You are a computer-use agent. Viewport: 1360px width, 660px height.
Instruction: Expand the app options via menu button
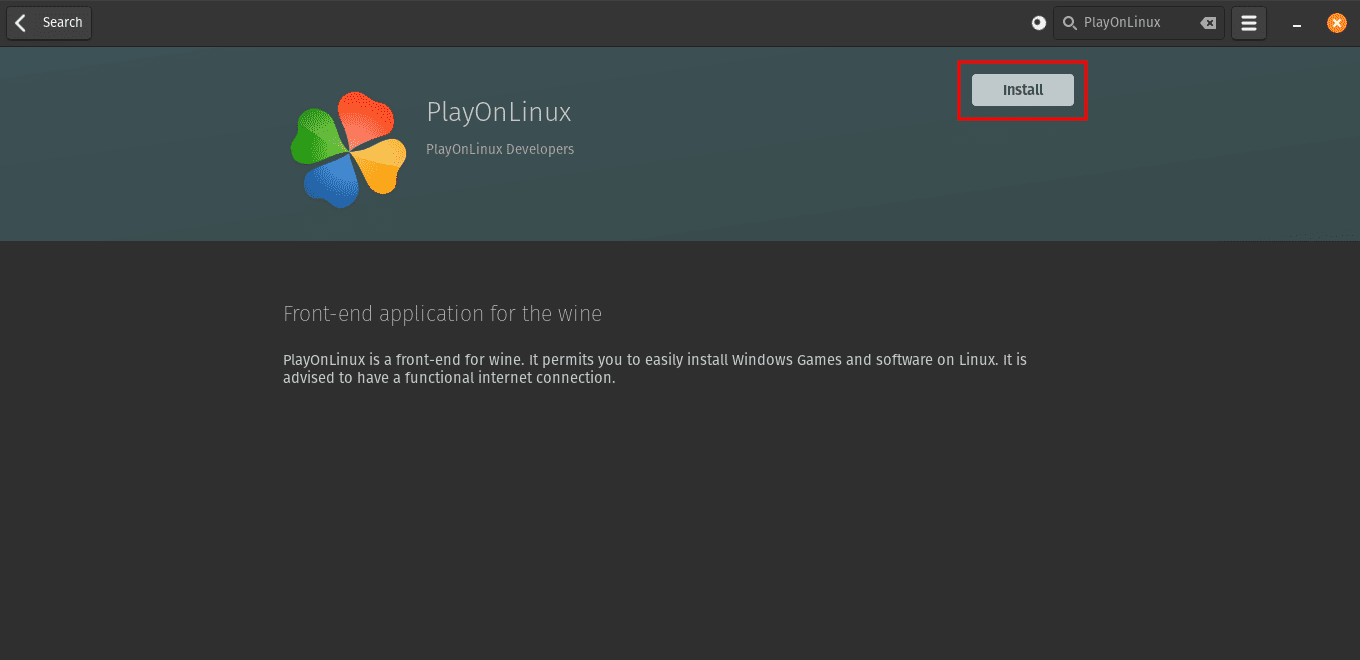[x=1248, y=22]
